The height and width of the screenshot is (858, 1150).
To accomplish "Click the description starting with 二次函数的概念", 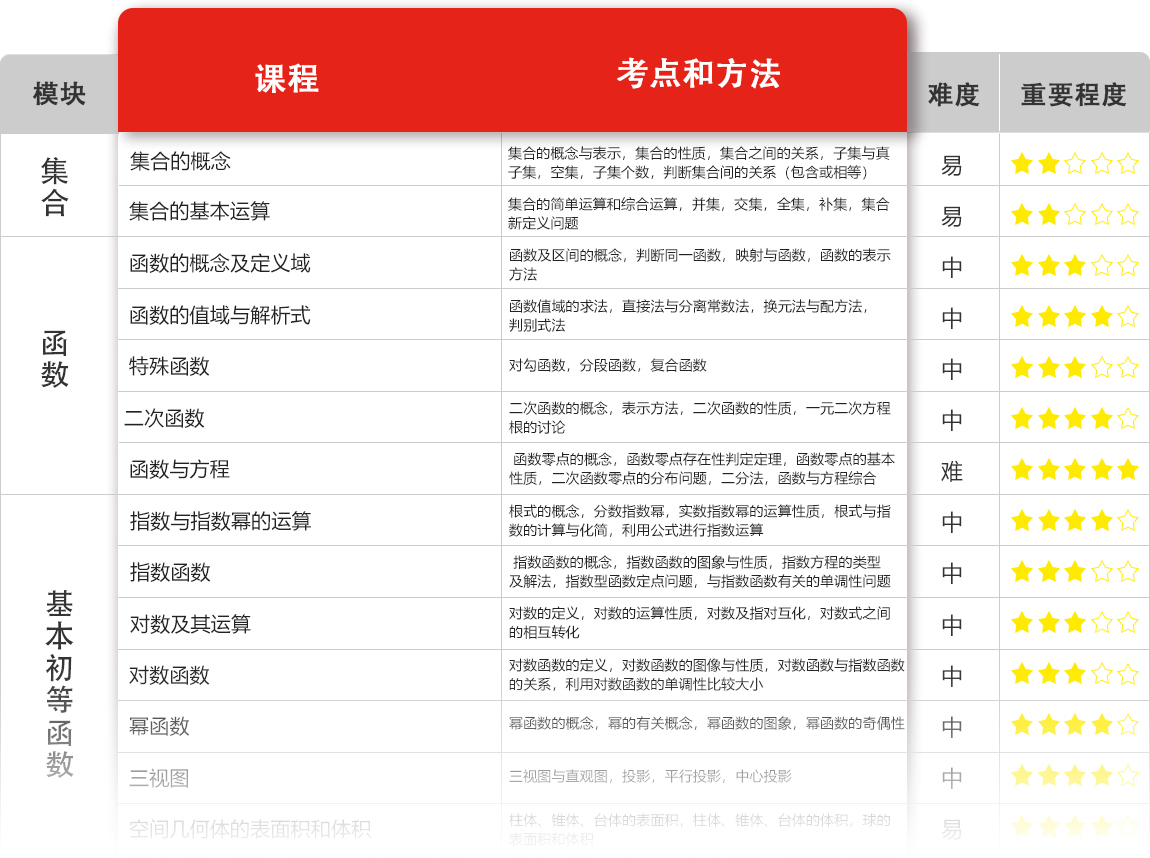I will point(700,417).
